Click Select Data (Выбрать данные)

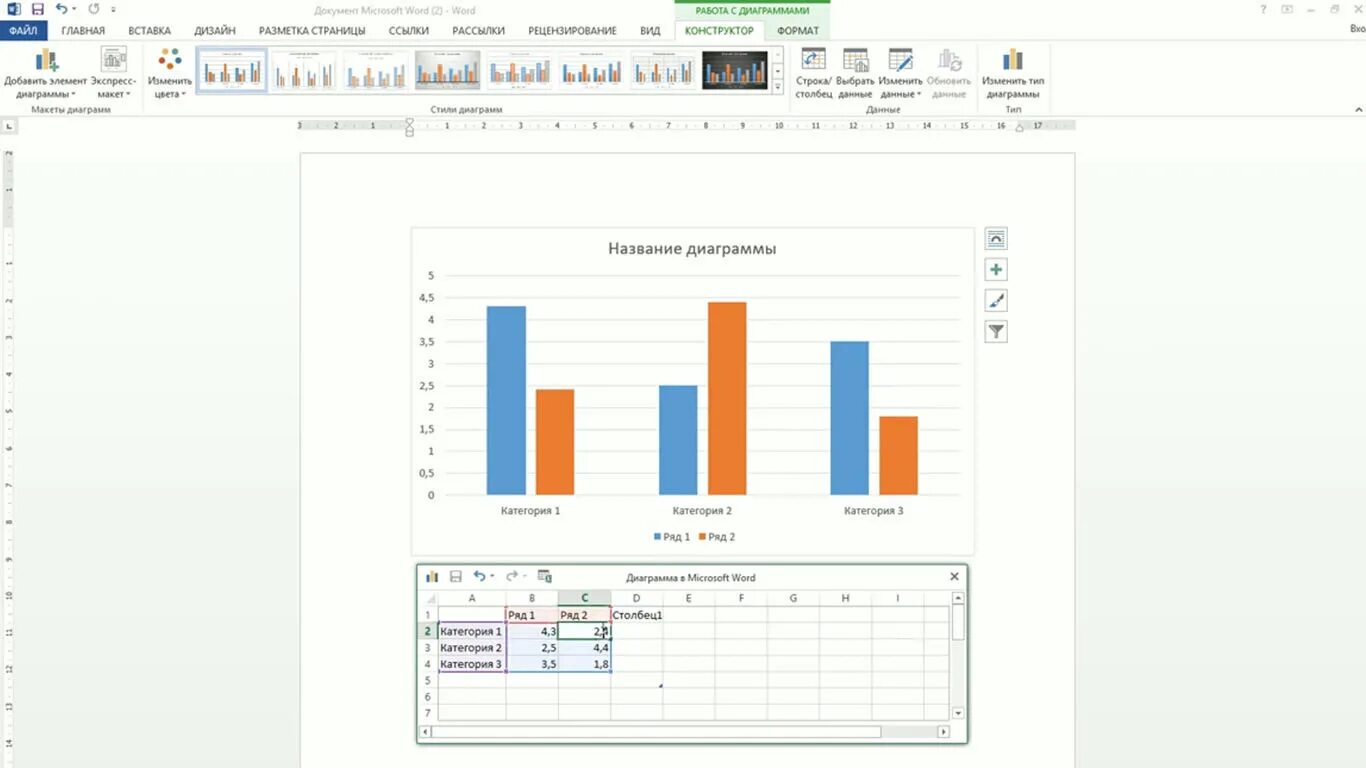pos(855,73)
